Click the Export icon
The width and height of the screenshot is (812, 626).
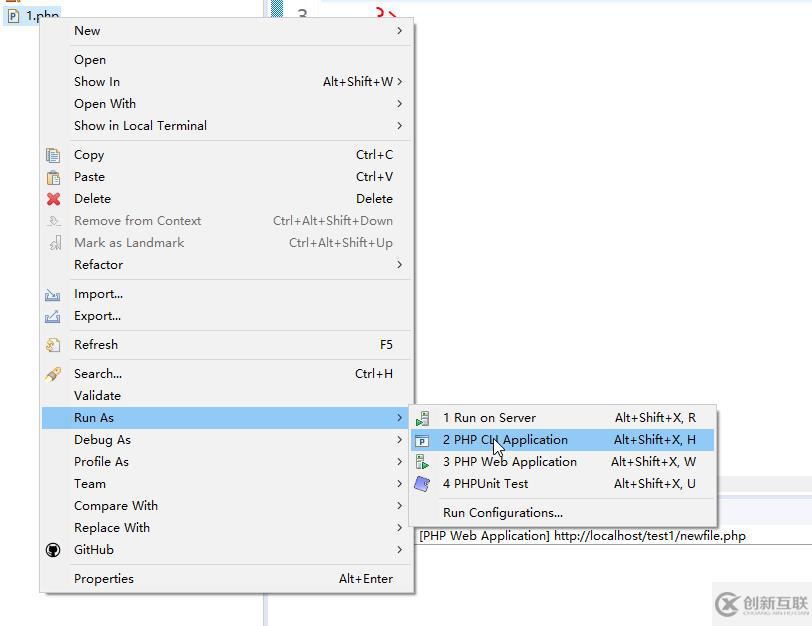(52, 316)
